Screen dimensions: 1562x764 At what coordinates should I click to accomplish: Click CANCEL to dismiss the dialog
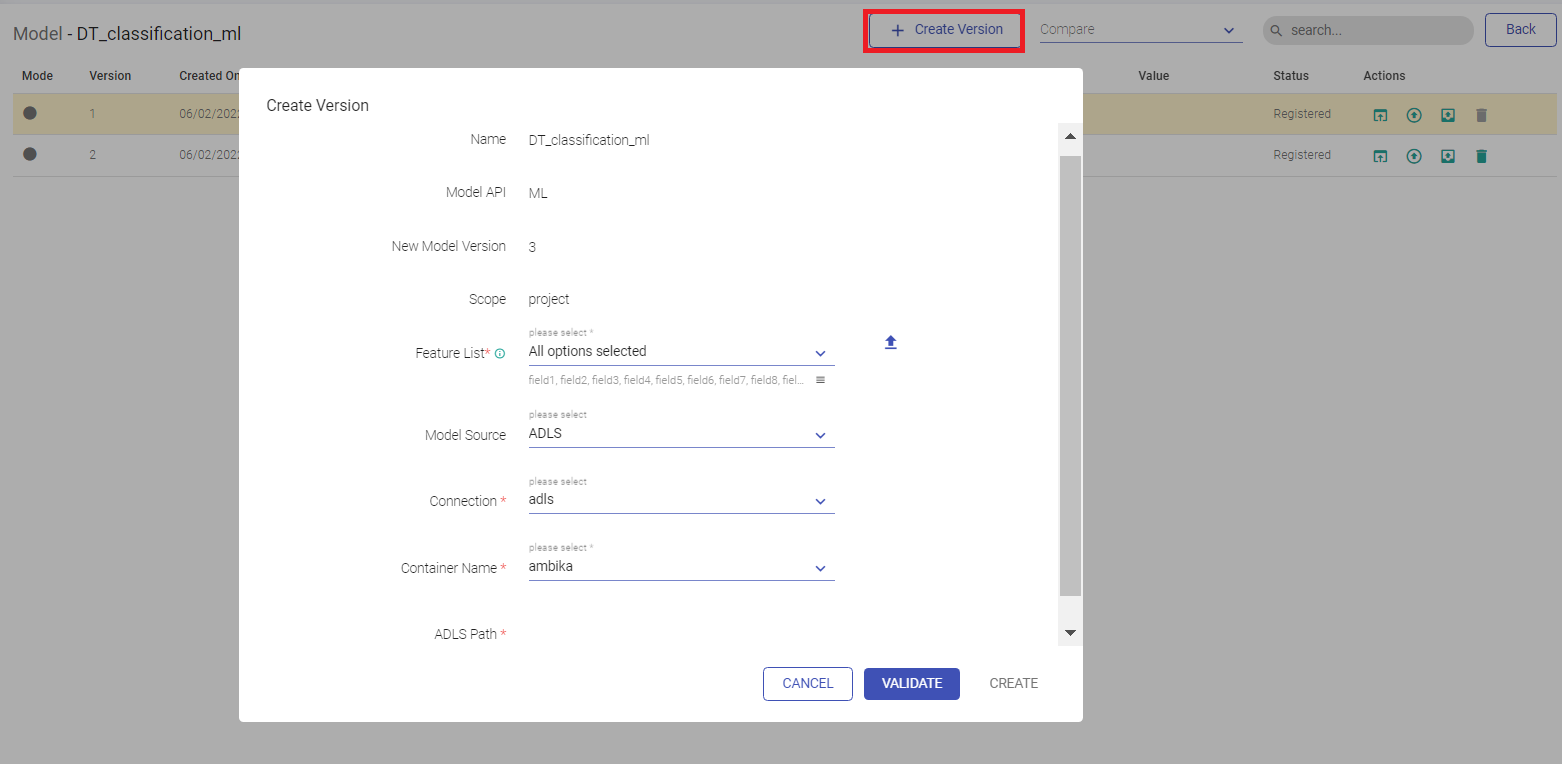tap(807, 684)
